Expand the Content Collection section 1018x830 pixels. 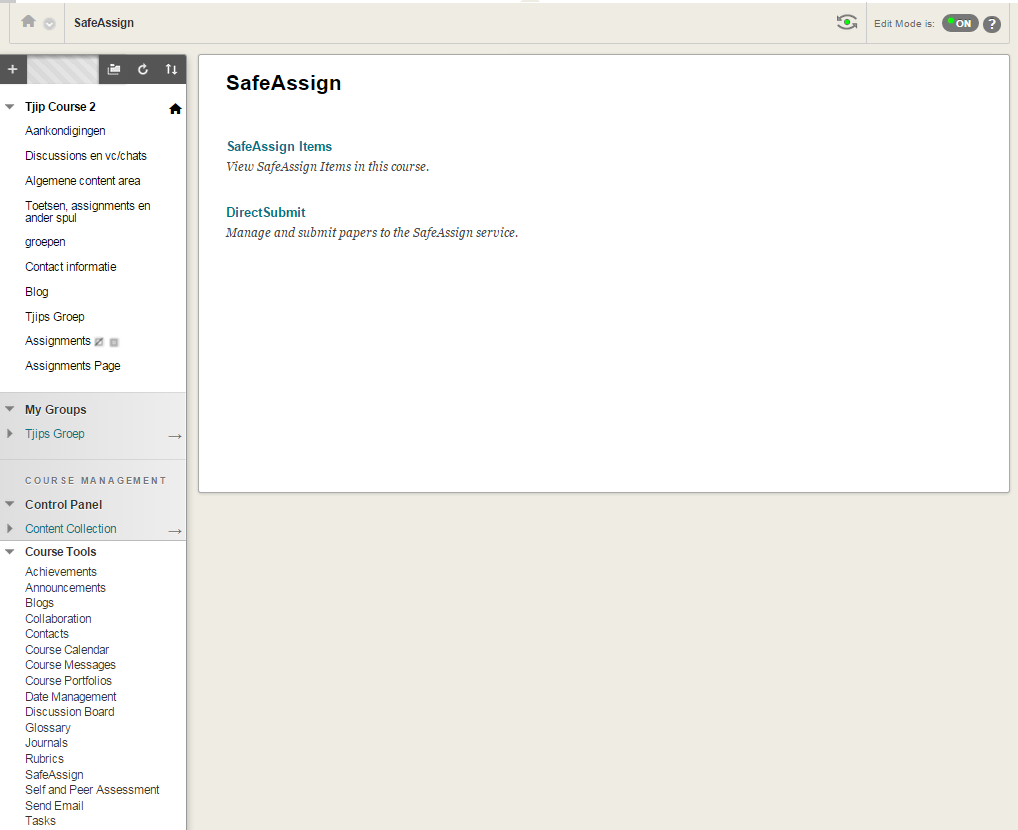10,529
